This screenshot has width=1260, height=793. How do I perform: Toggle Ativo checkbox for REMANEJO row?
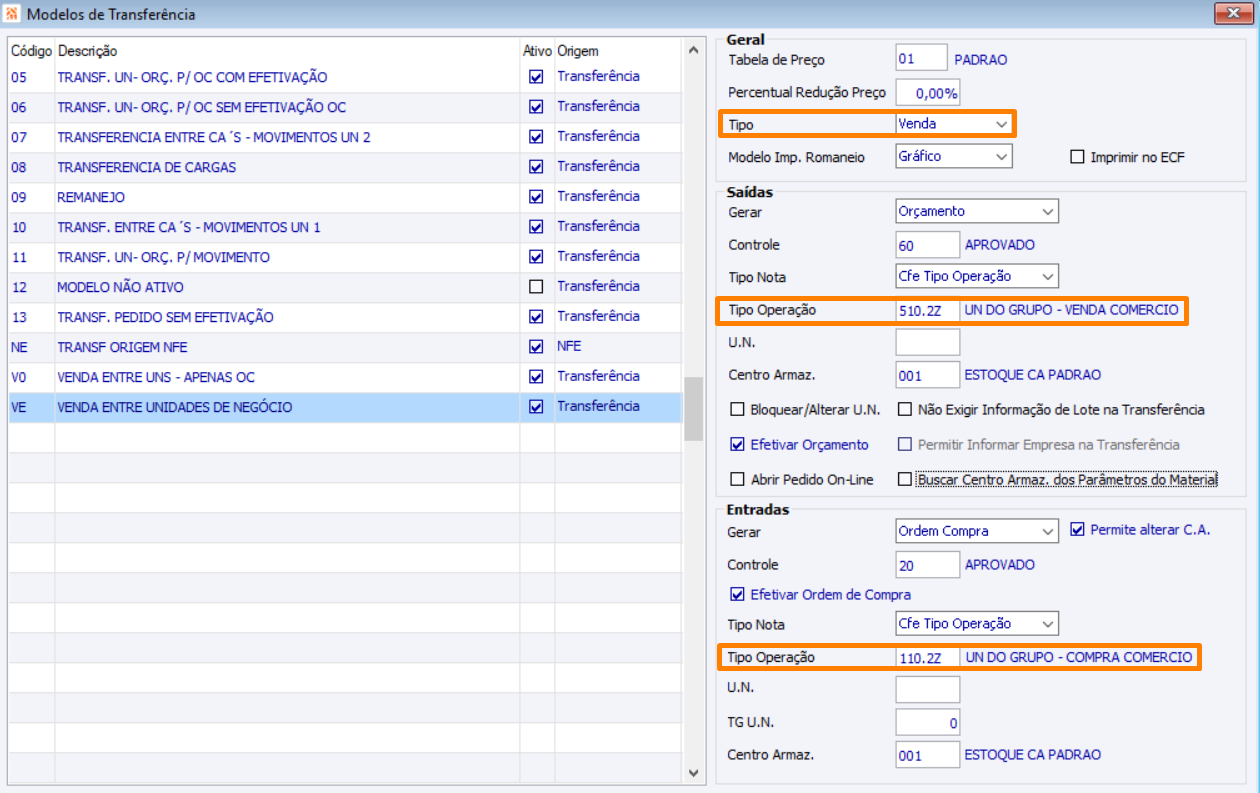coord(537,197)
